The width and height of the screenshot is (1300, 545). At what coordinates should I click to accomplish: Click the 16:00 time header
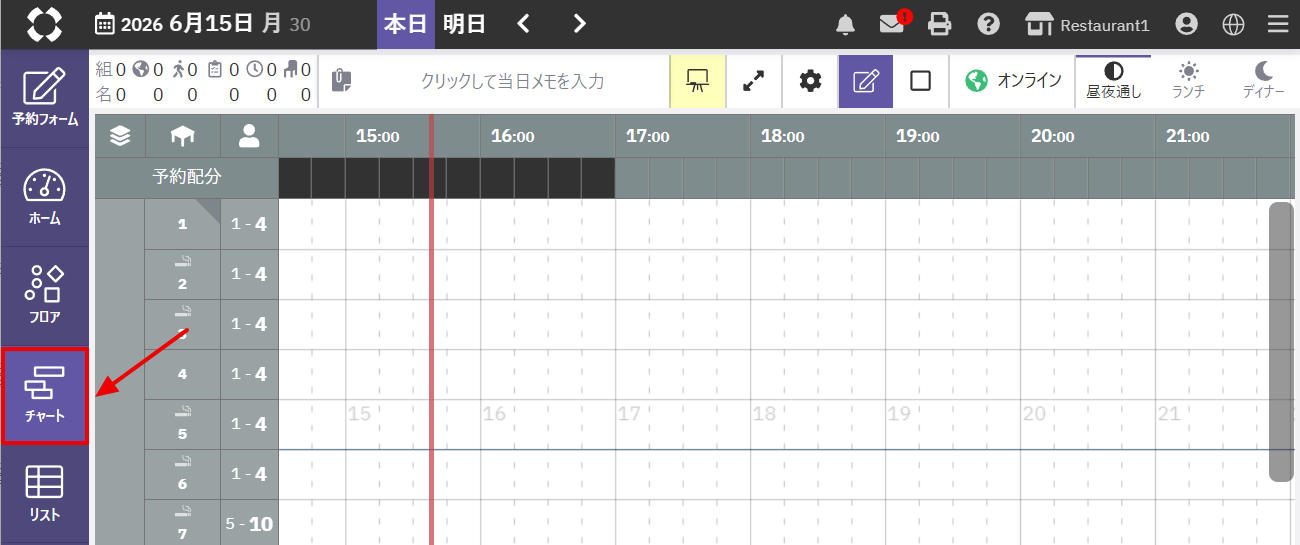[x=513, y=137]
